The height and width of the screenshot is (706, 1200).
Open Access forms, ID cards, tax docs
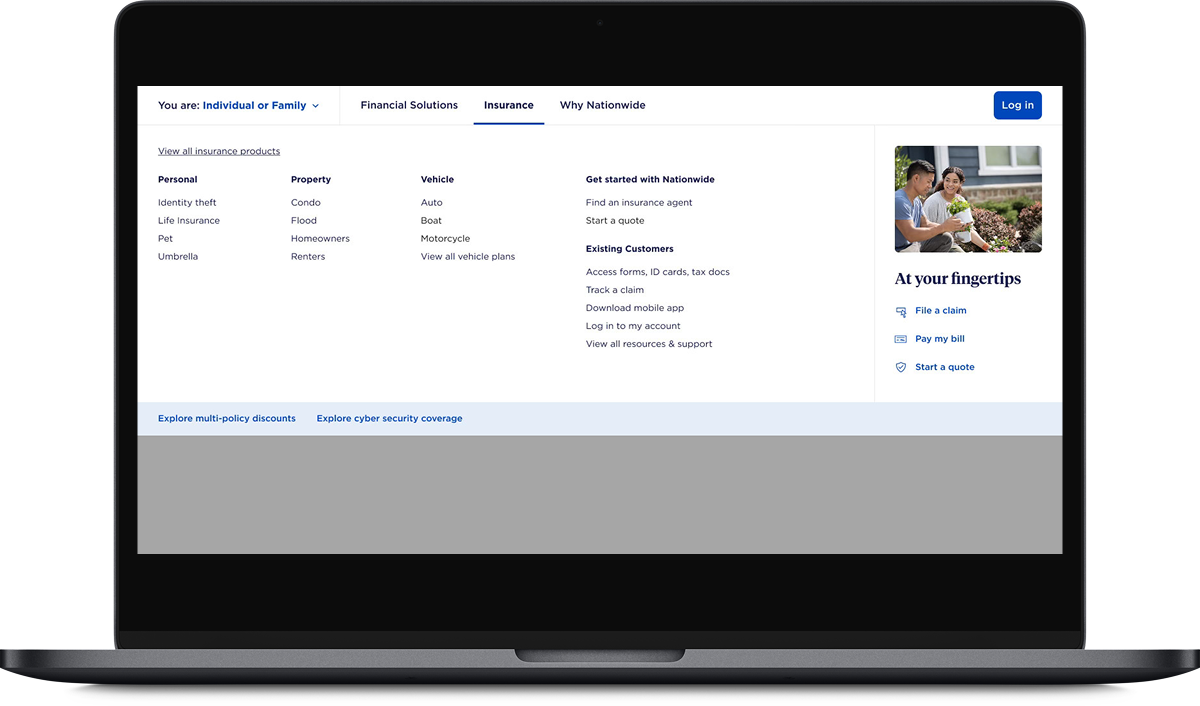[658, 272]
